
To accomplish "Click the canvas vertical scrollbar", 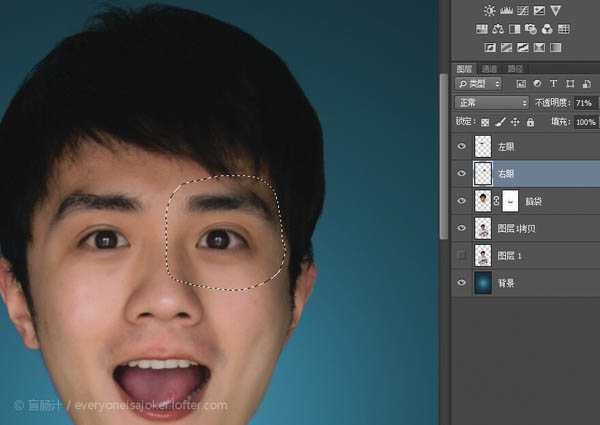I will pyautogui.click(x=443, y=157).
